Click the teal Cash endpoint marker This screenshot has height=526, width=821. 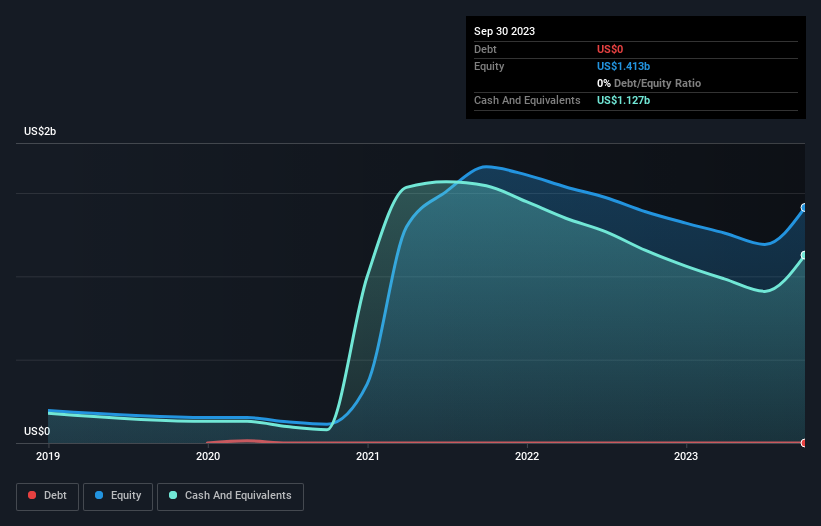[804, 255]
